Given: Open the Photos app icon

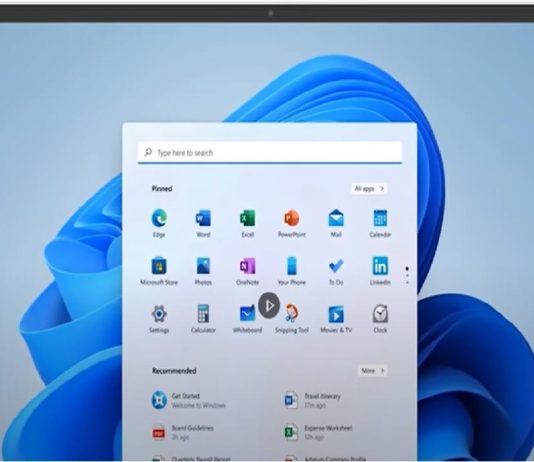Looking at the screenshot, I should tap(203, 266).
